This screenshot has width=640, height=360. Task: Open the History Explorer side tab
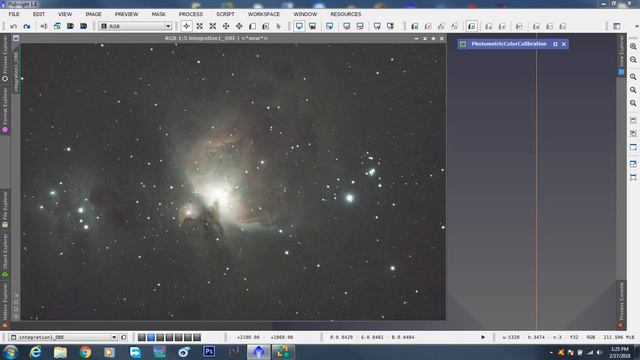pyautogui.click(x=5, y=305)
